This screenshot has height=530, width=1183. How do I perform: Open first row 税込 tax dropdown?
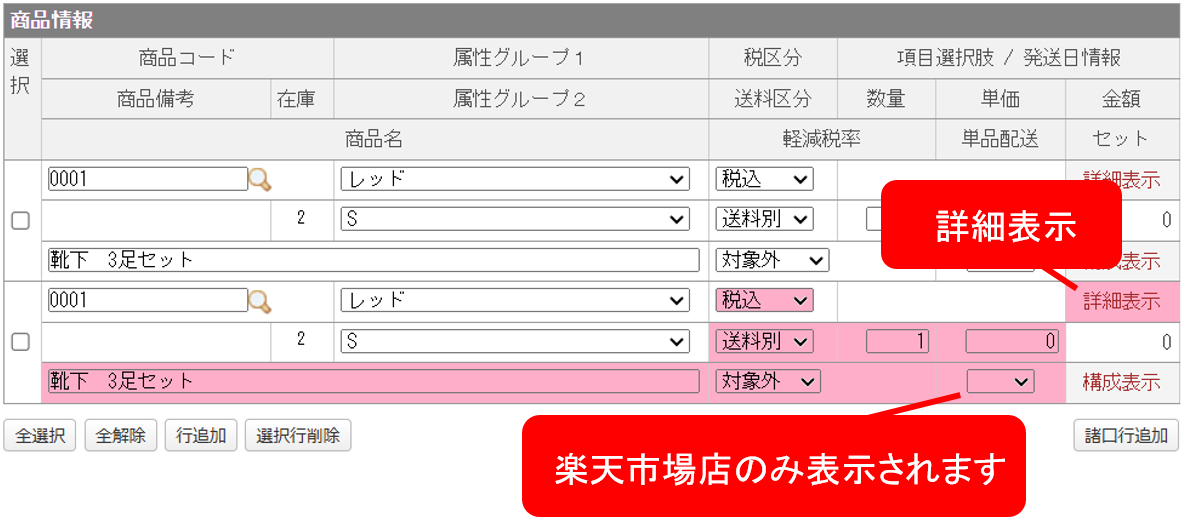pyautogui.click(x=764, y=180)
